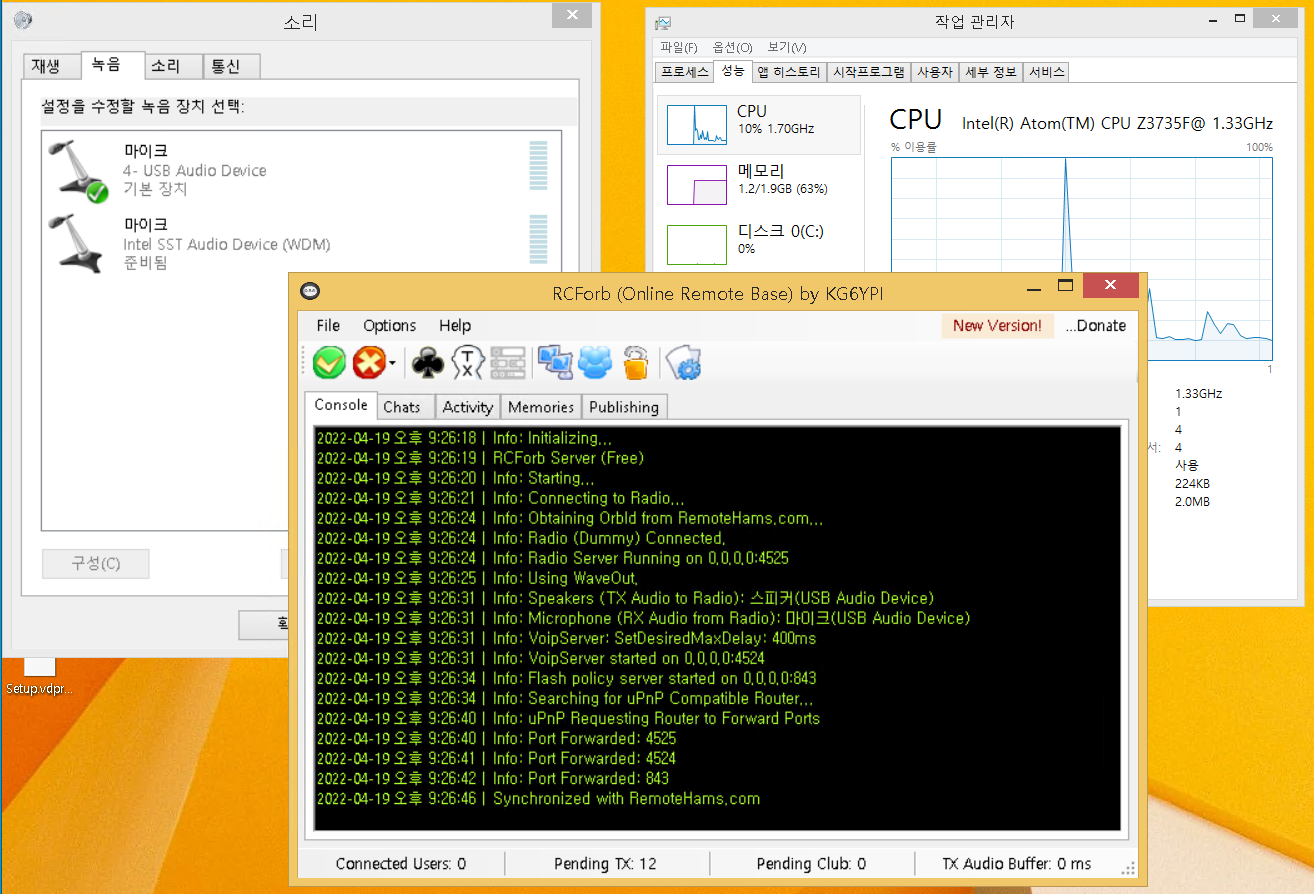Open the 옵션(O) menu in 작업 관리자
Viewport: 1314px width, 894px height.
tap(732, 47)
